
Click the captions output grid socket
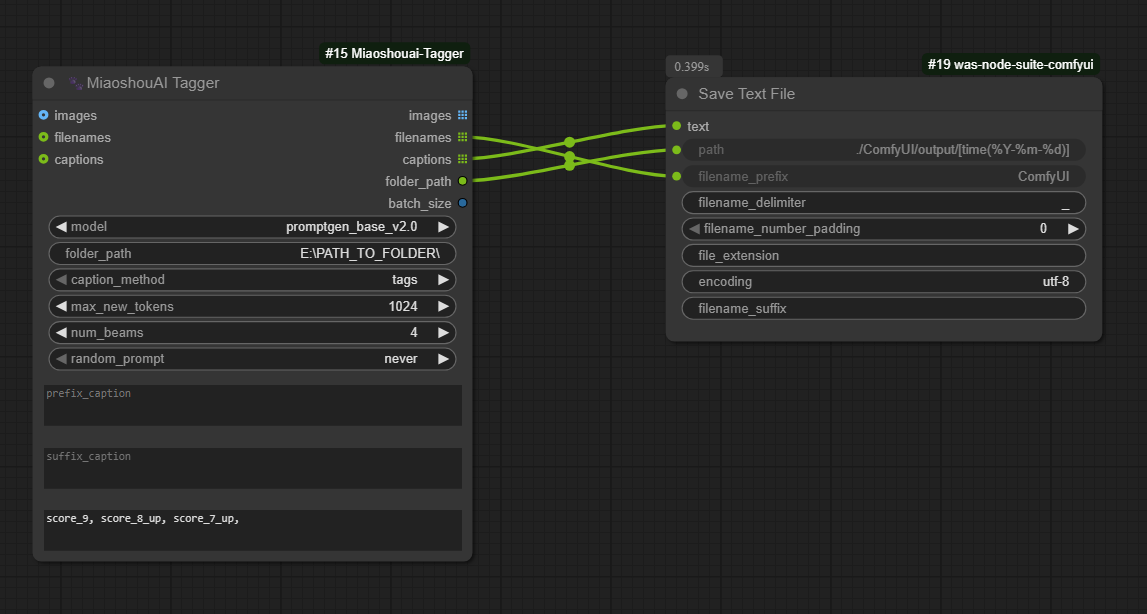coord(462,160)
